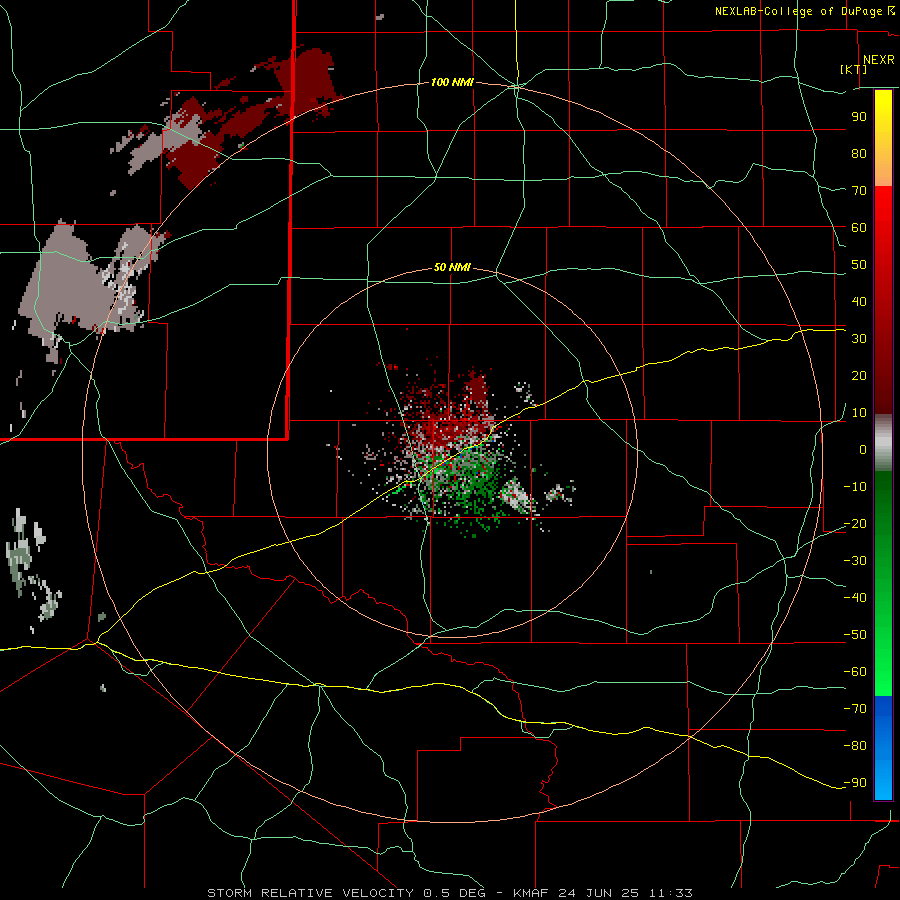Click the NEXR label above the color scale
This screenshot has height=900, width=900.
[878, 60]
